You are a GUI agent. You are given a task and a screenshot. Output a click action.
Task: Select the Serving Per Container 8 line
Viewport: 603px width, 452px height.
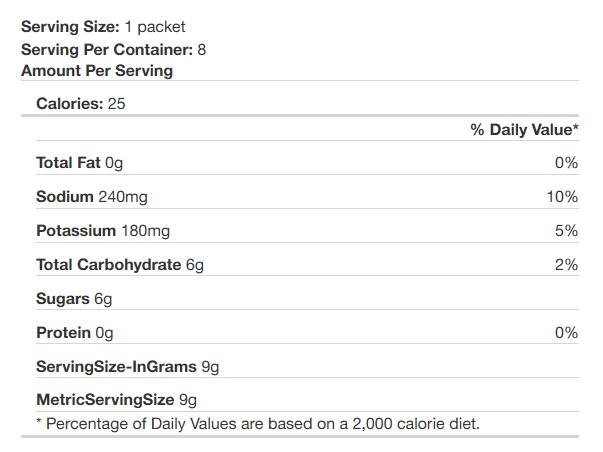coord(113,50)
